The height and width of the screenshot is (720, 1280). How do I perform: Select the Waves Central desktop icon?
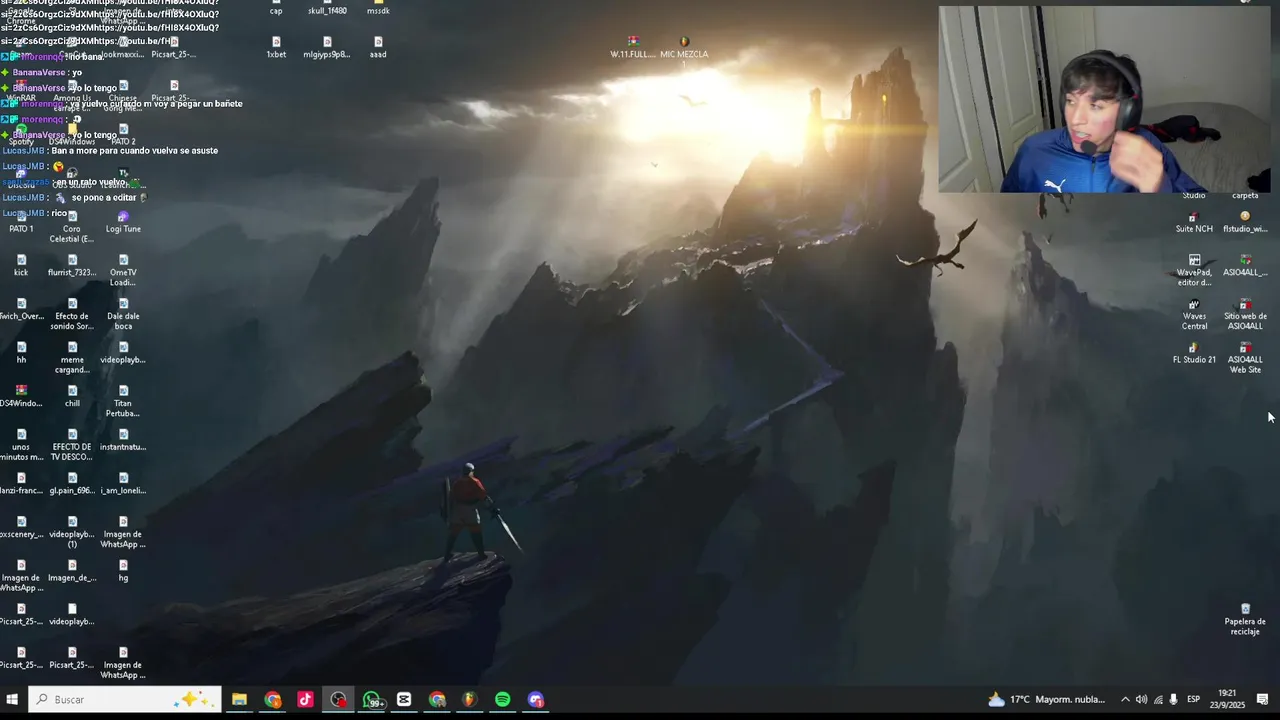(x=1194, y=314)
